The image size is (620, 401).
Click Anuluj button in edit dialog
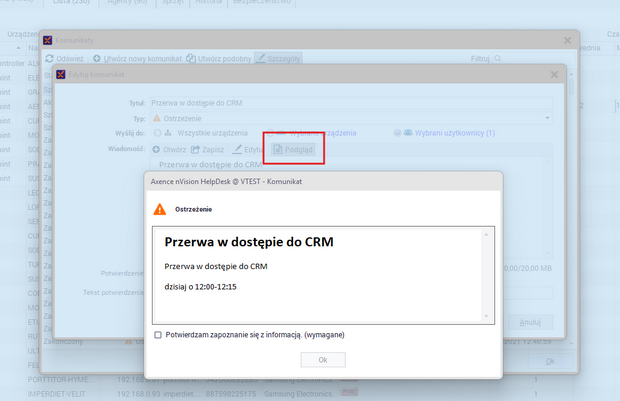(530, 322)
